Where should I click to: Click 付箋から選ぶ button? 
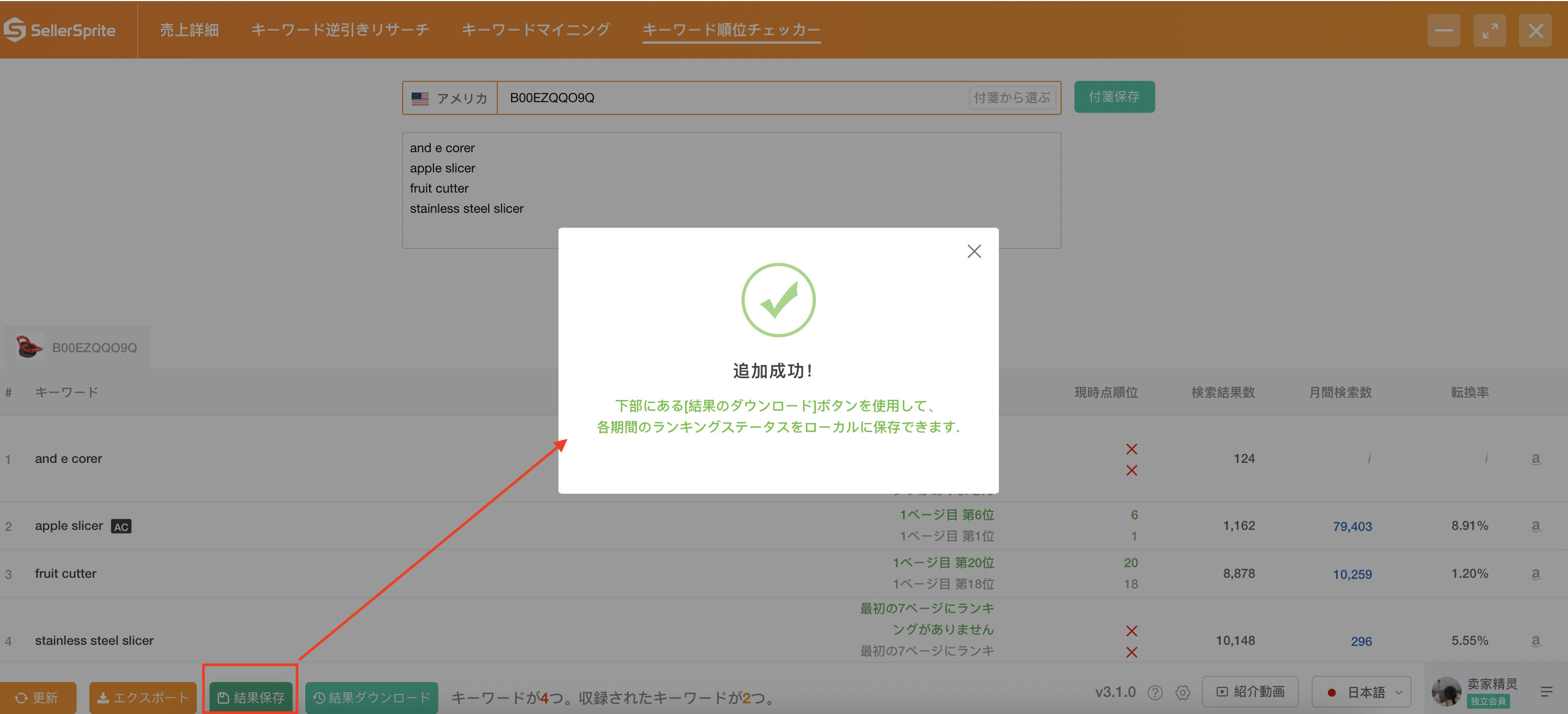coord(1012,97)
